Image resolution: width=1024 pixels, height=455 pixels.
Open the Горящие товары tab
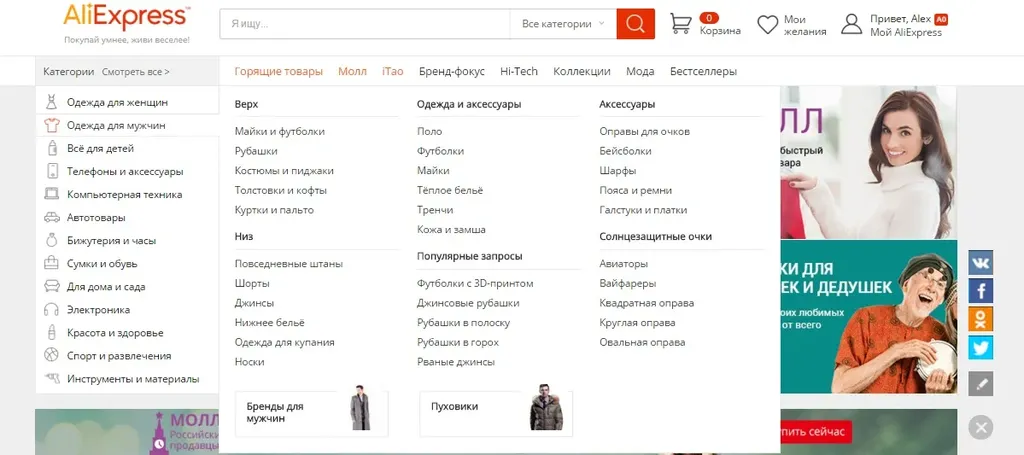pyautogui.click(x=279, y=72)
